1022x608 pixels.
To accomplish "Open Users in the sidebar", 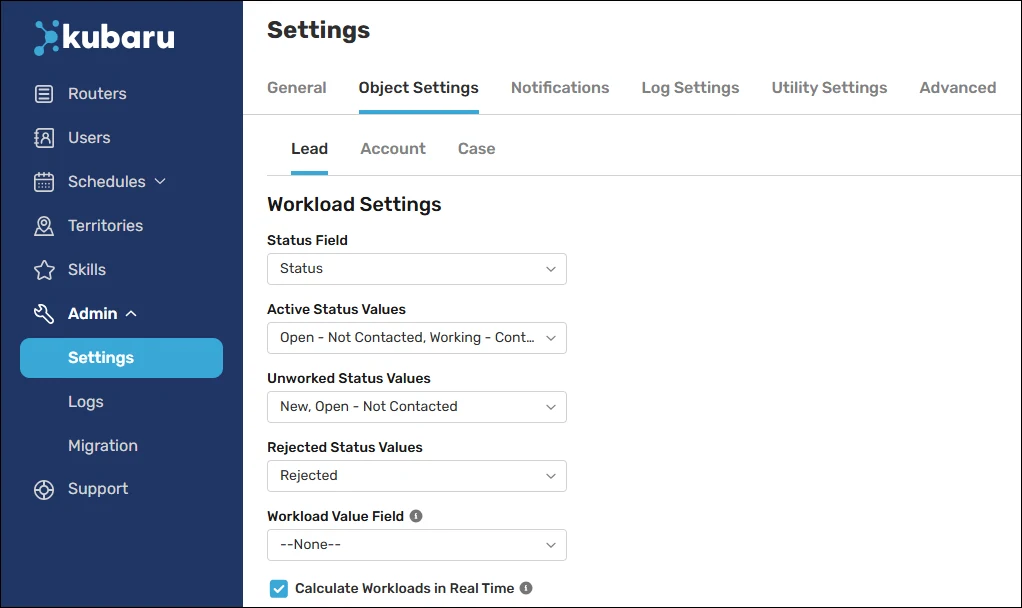I will [x=89, y=138].
